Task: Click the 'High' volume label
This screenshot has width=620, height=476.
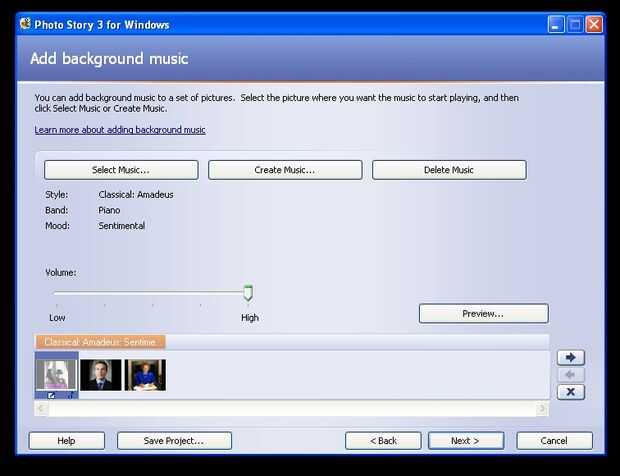Action: coord(250,317)
